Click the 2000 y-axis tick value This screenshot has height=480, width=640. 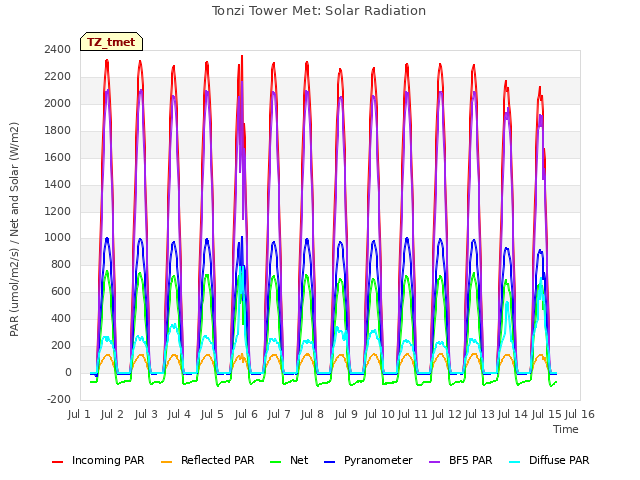click(58, 103)
